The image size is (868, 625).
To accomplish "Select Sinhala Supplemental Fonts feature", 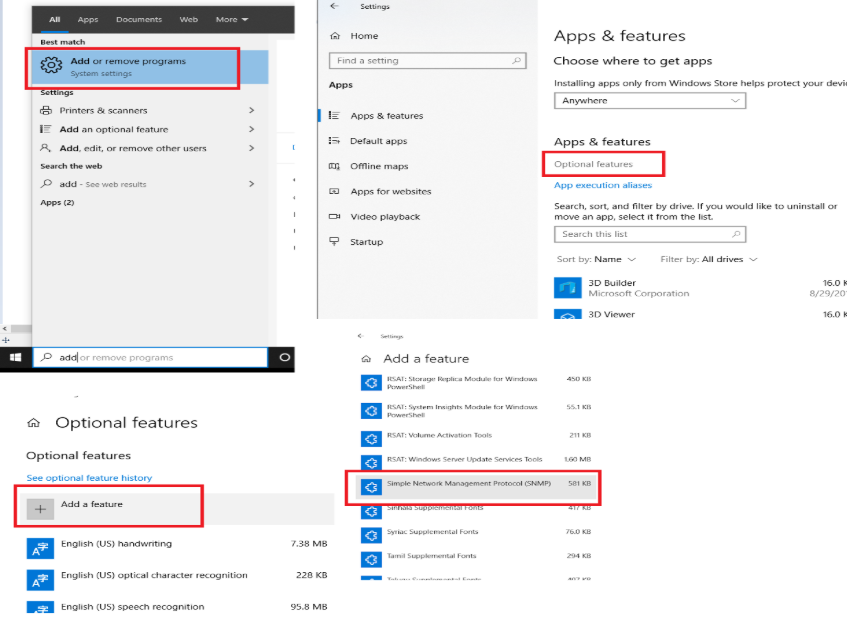I will click(435, 507).
